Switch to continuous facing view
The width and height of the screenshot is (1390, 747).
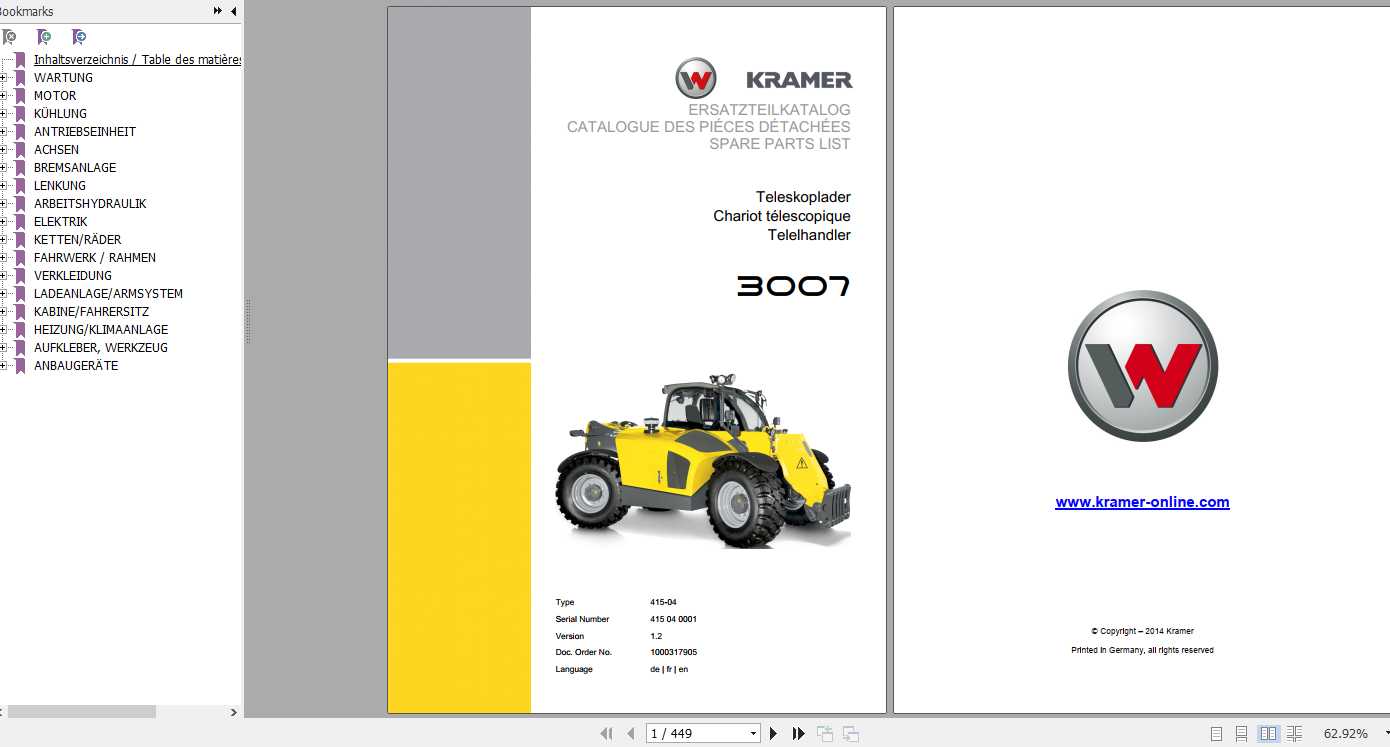1294,733
